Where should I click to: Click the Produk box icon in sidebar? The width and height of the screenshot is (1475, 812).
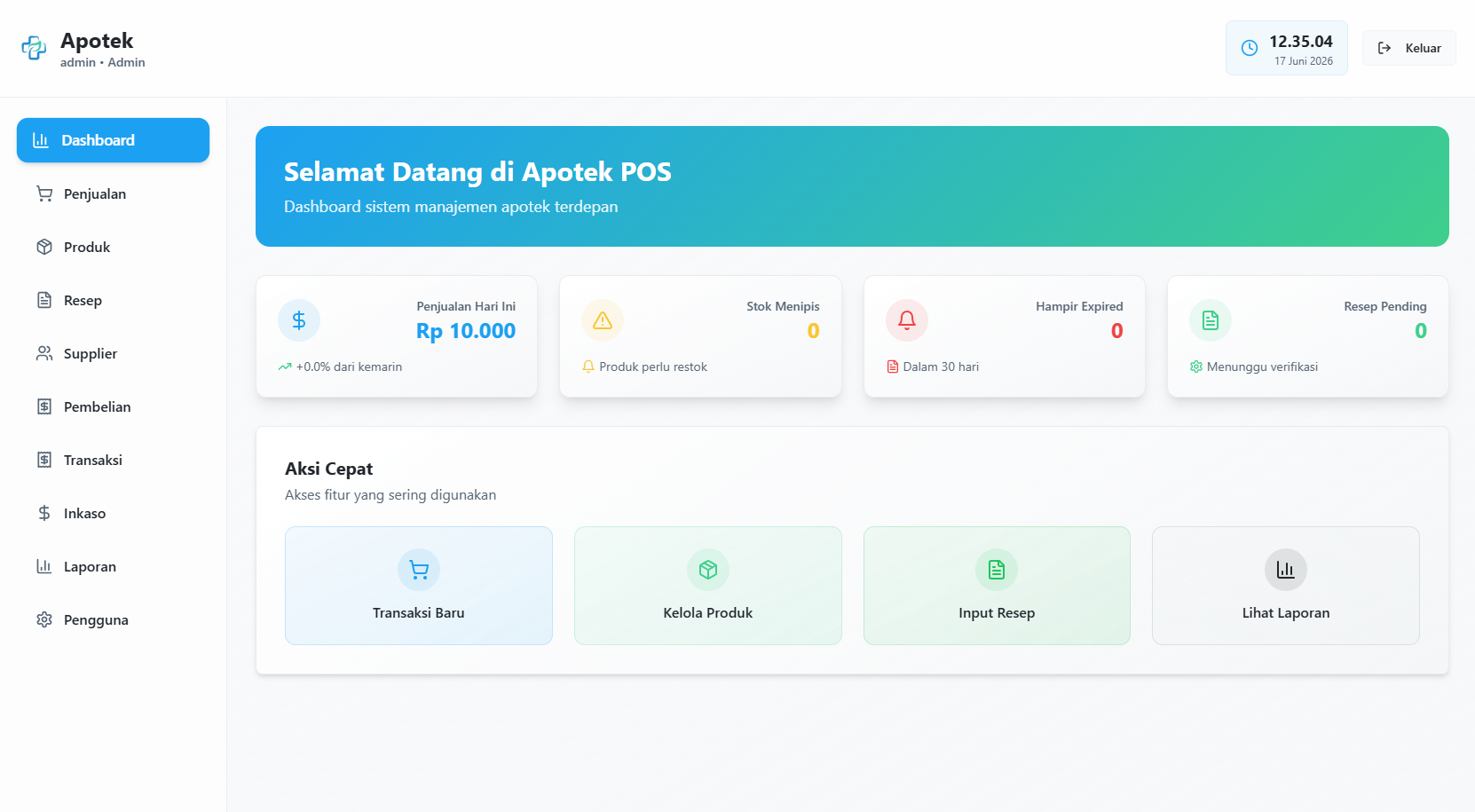(44, 247)
